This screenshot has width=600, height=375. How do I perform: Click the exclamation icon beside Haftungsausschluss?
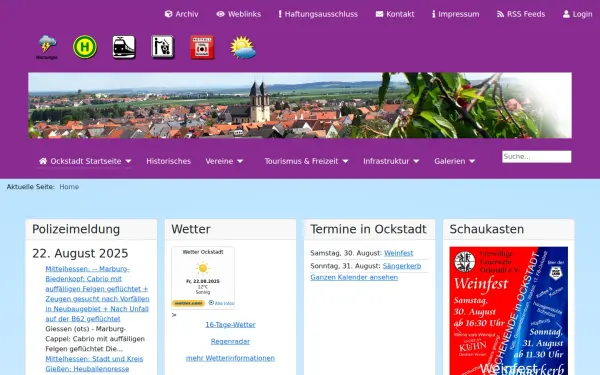(280, 14)
